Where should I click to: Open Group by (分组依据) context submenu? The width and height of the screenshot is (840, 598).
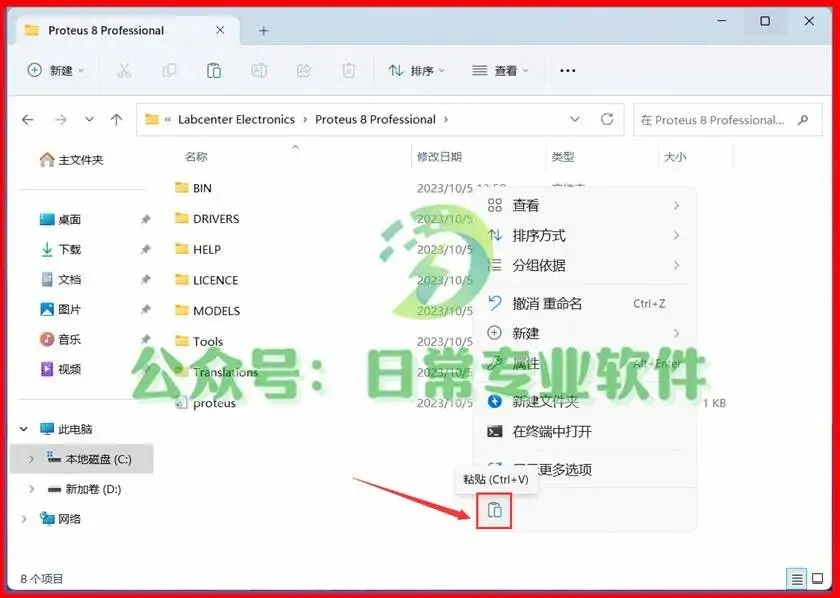tap(584, 265)
